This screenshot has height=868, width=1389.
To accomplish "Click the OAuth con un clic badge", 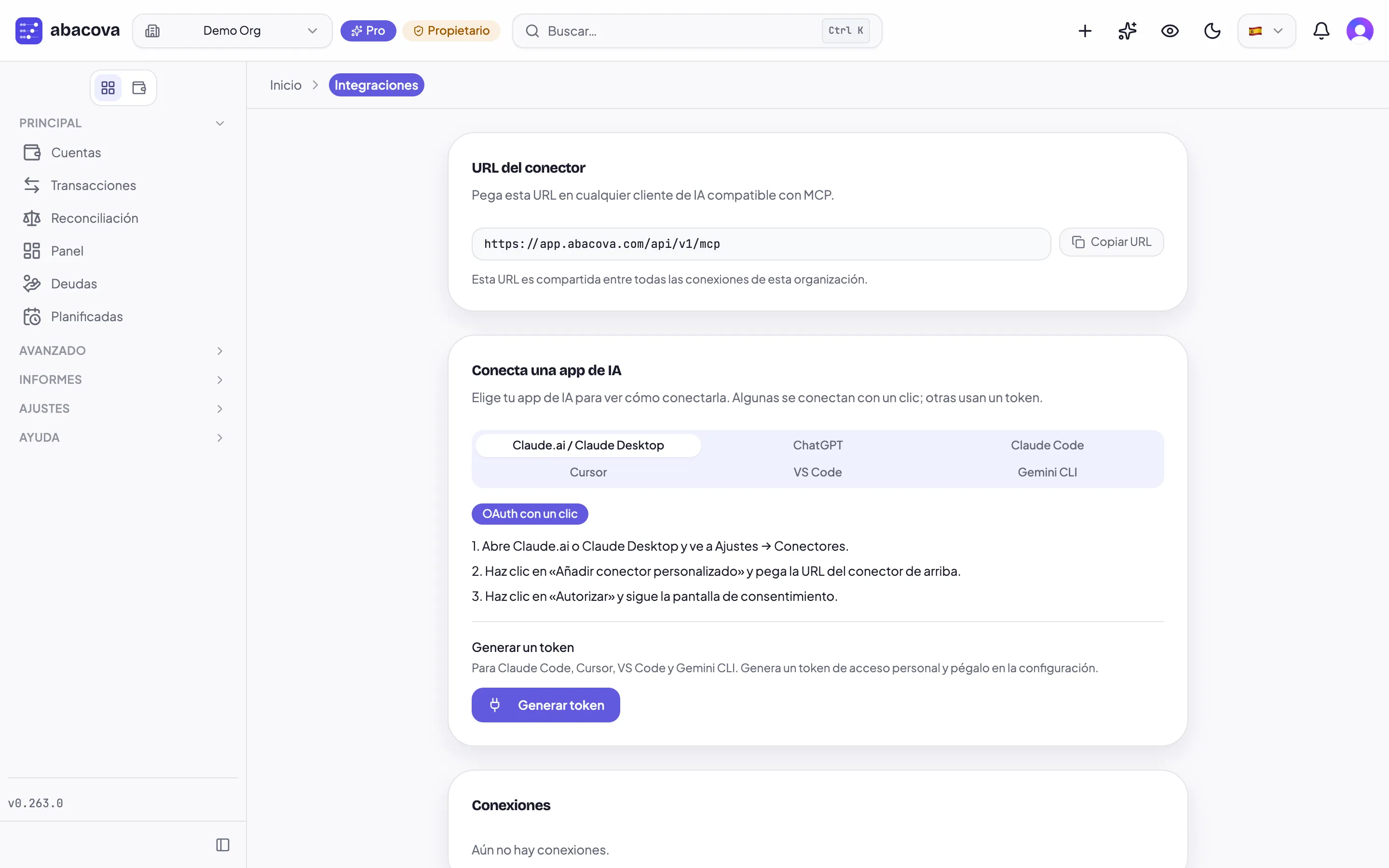I will 530,514.
